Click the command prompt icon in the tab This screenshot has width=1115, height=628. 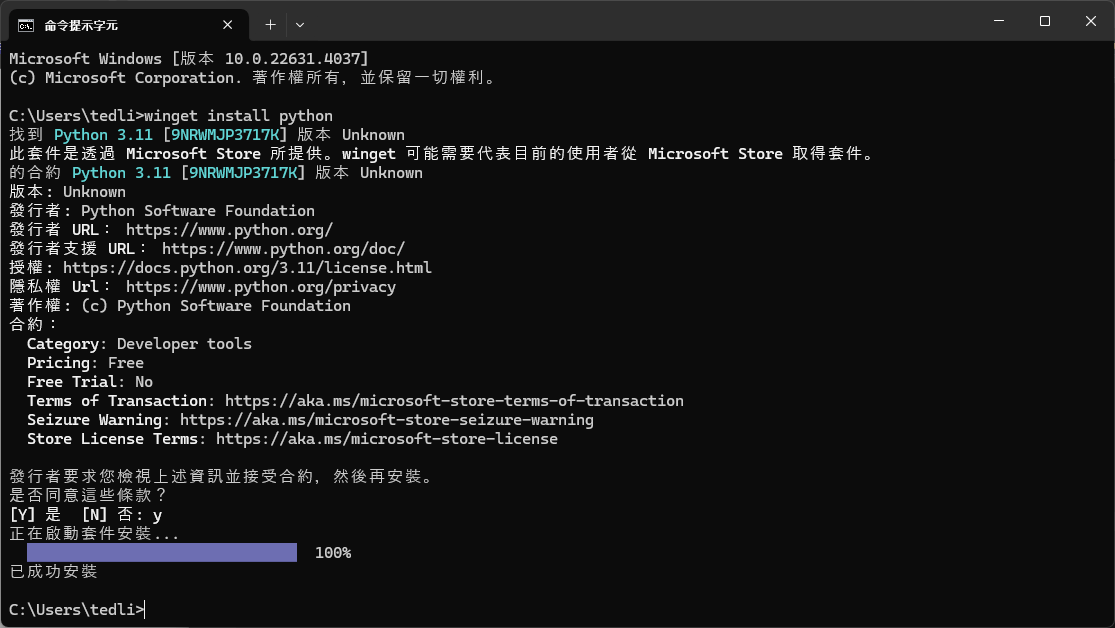[27, 23]
